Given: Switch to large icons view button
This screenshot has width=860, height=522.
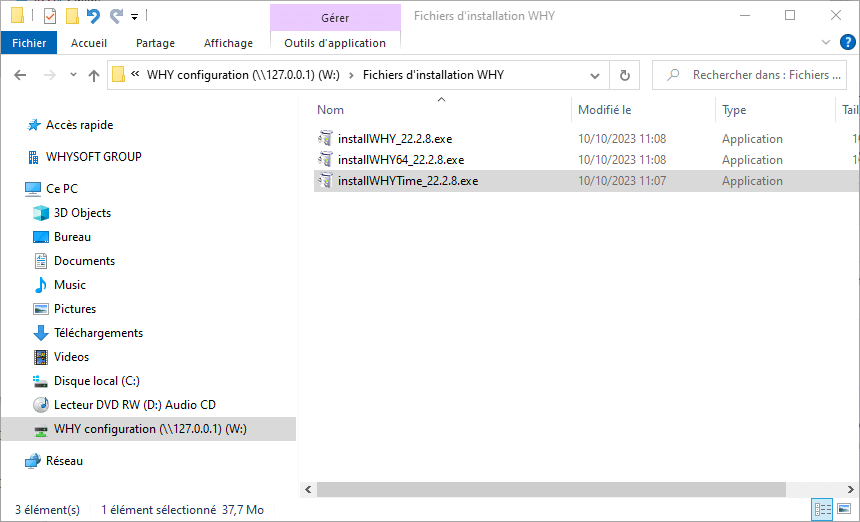Looking at the screenshot, I should tap(846, 510).
